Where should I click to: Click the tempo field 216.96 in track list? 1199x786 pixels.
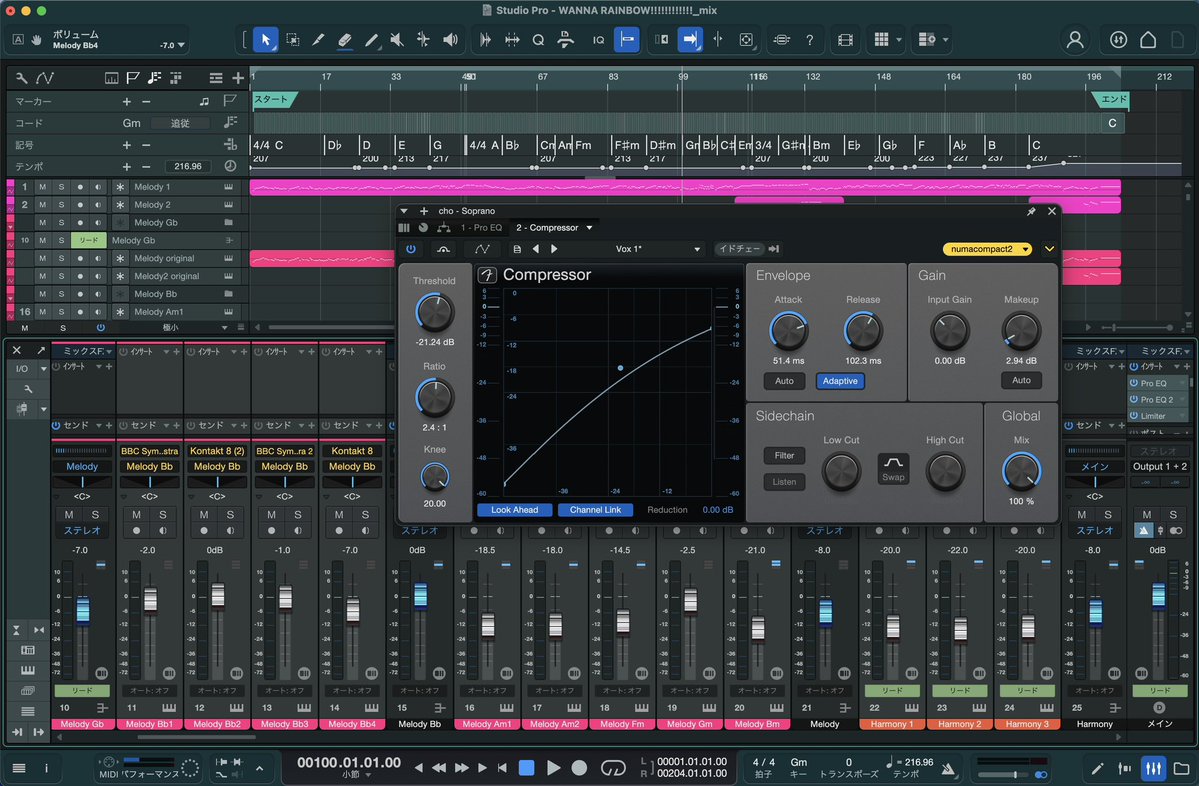coord(188,167)
